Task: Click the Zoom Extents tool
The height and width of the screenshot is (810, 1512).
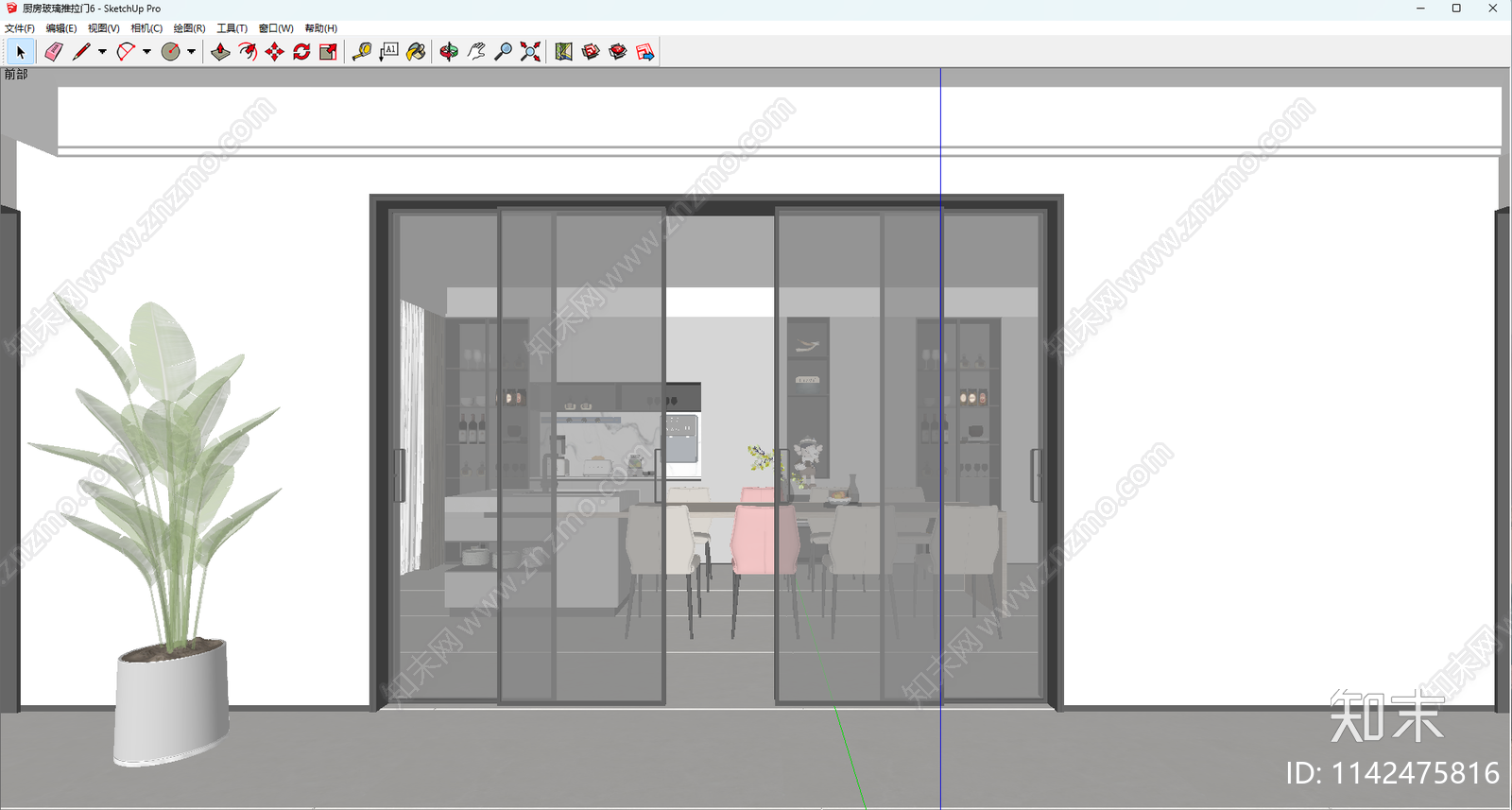Action: pyautogui.click(x=530, y=52)
